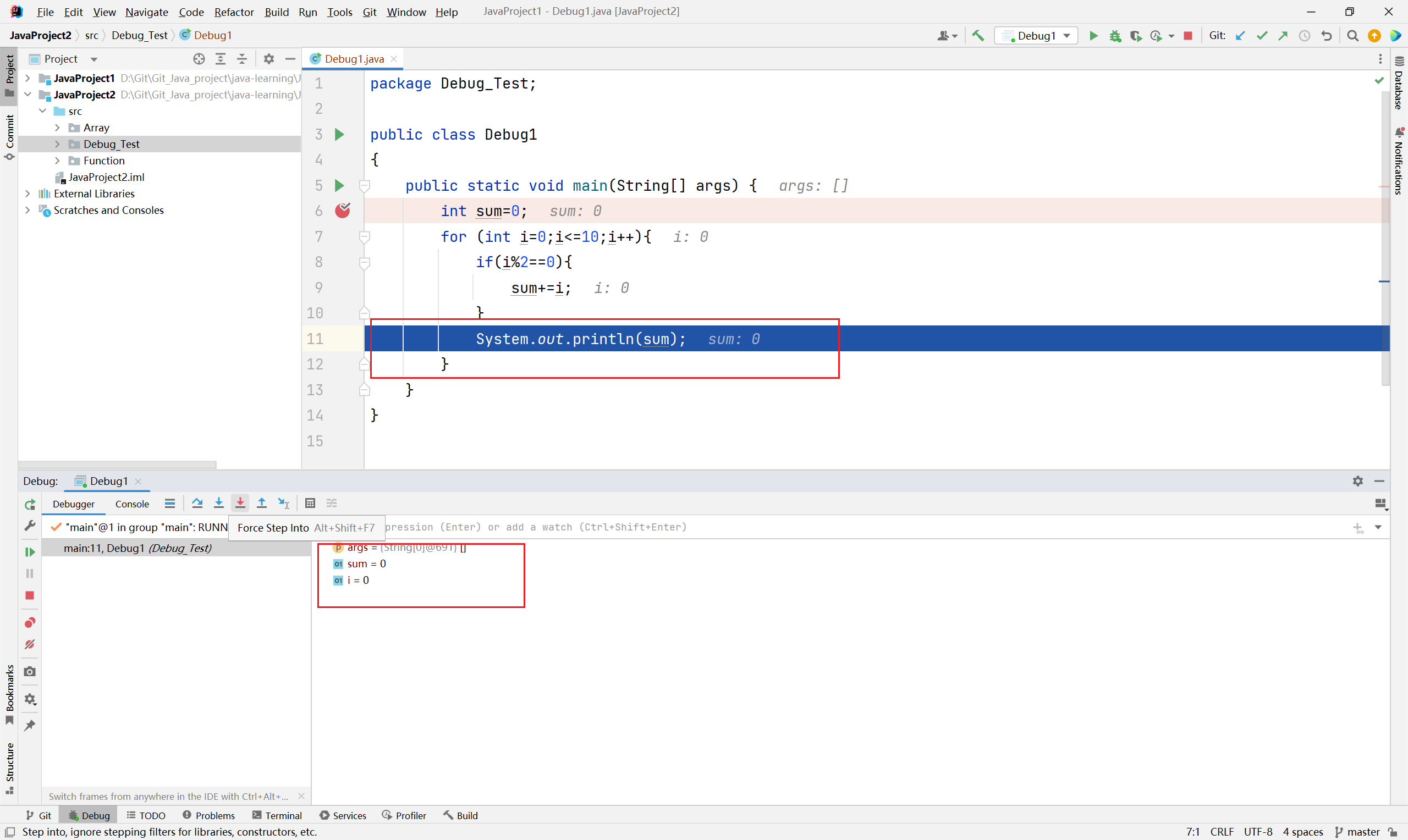Screen dimensions: 1408x840
Task: Run with Coverage icon in toolbar
Action: tap(1136, 36)
